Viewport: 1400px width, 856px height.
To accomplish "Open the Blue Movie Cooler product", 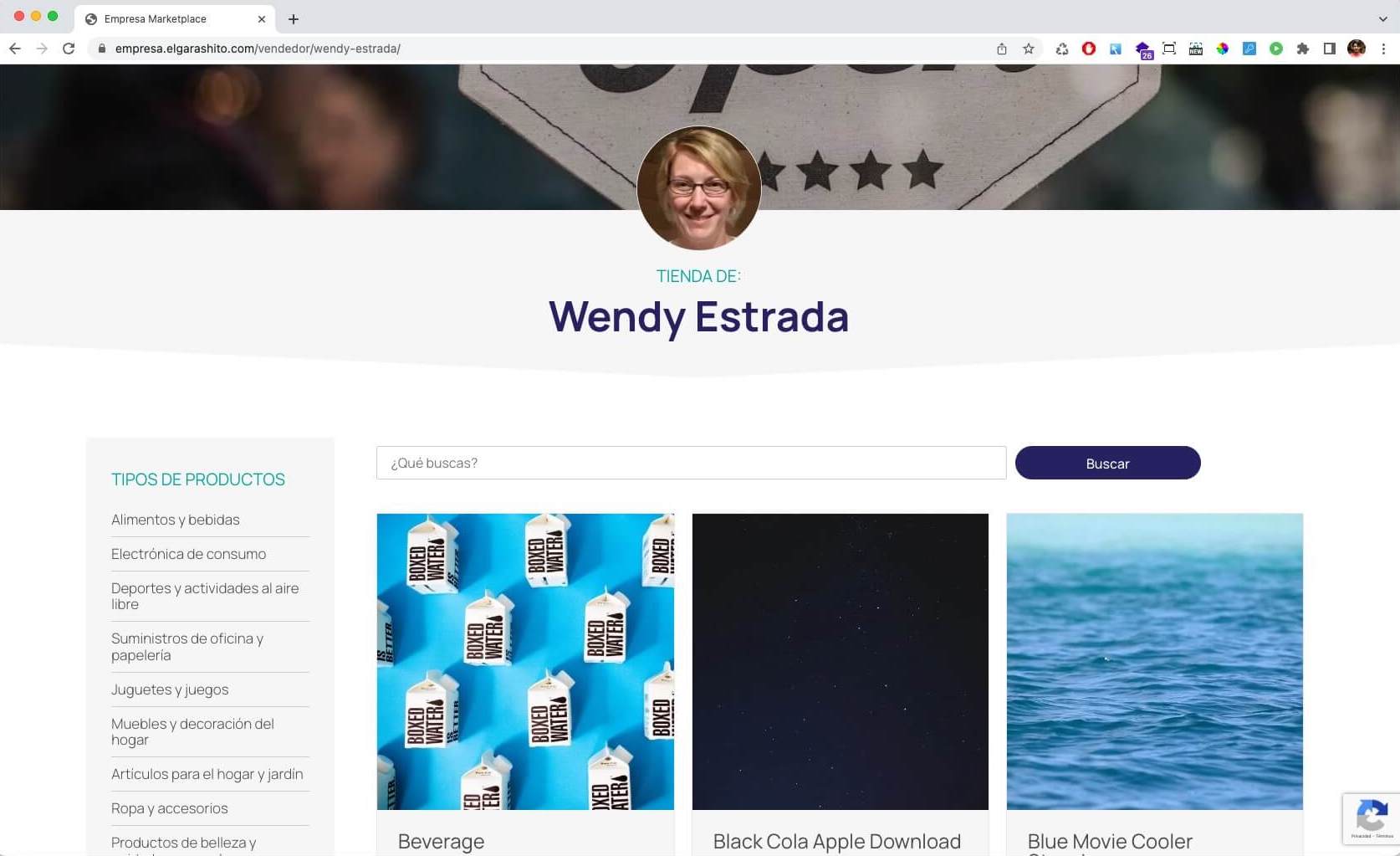I will point(1110,843).
